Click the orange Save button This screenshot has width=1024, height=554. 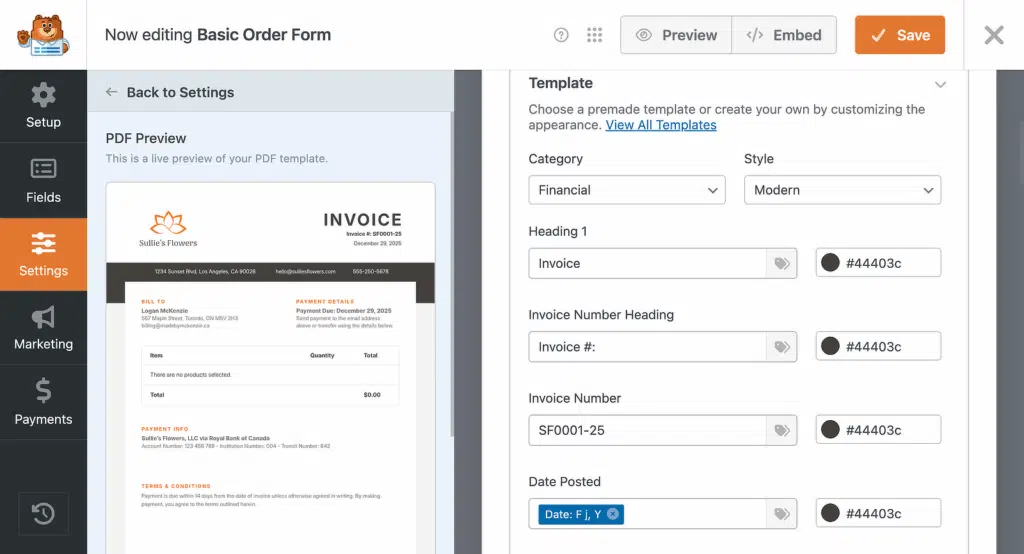pyautogui.click(x=900, y=35)
